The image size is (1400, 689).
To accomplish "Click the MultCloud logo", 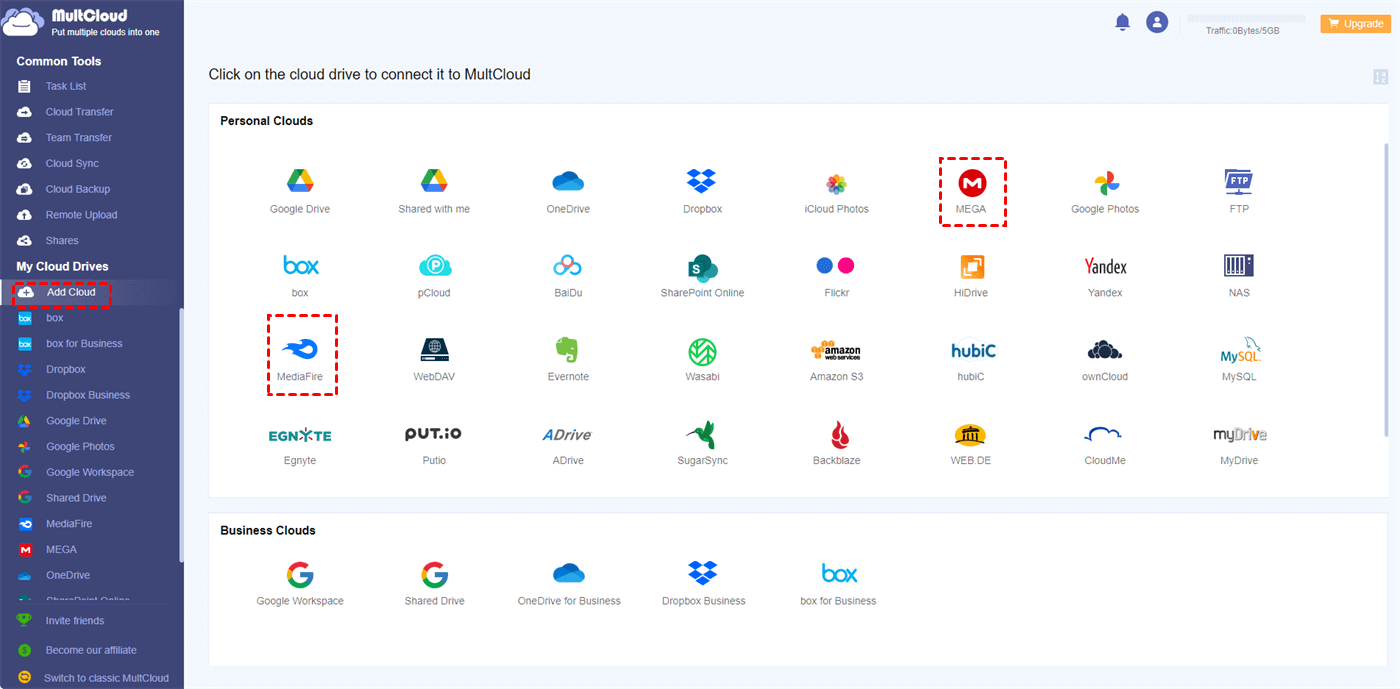I will coord(82,23).
